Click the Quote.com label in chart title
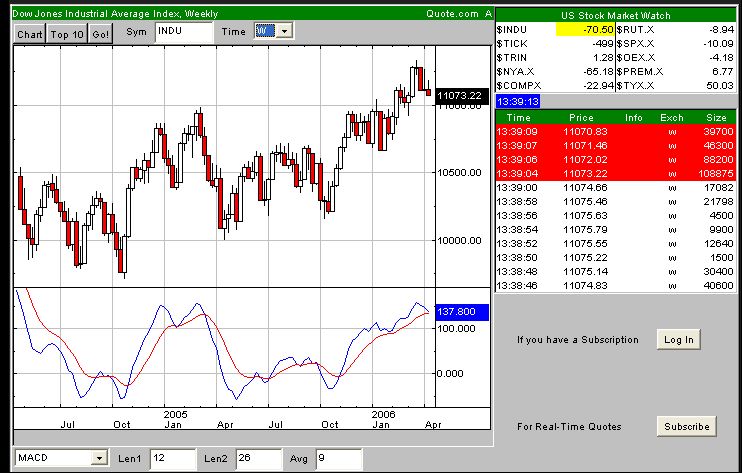 [x=452, y=14]
